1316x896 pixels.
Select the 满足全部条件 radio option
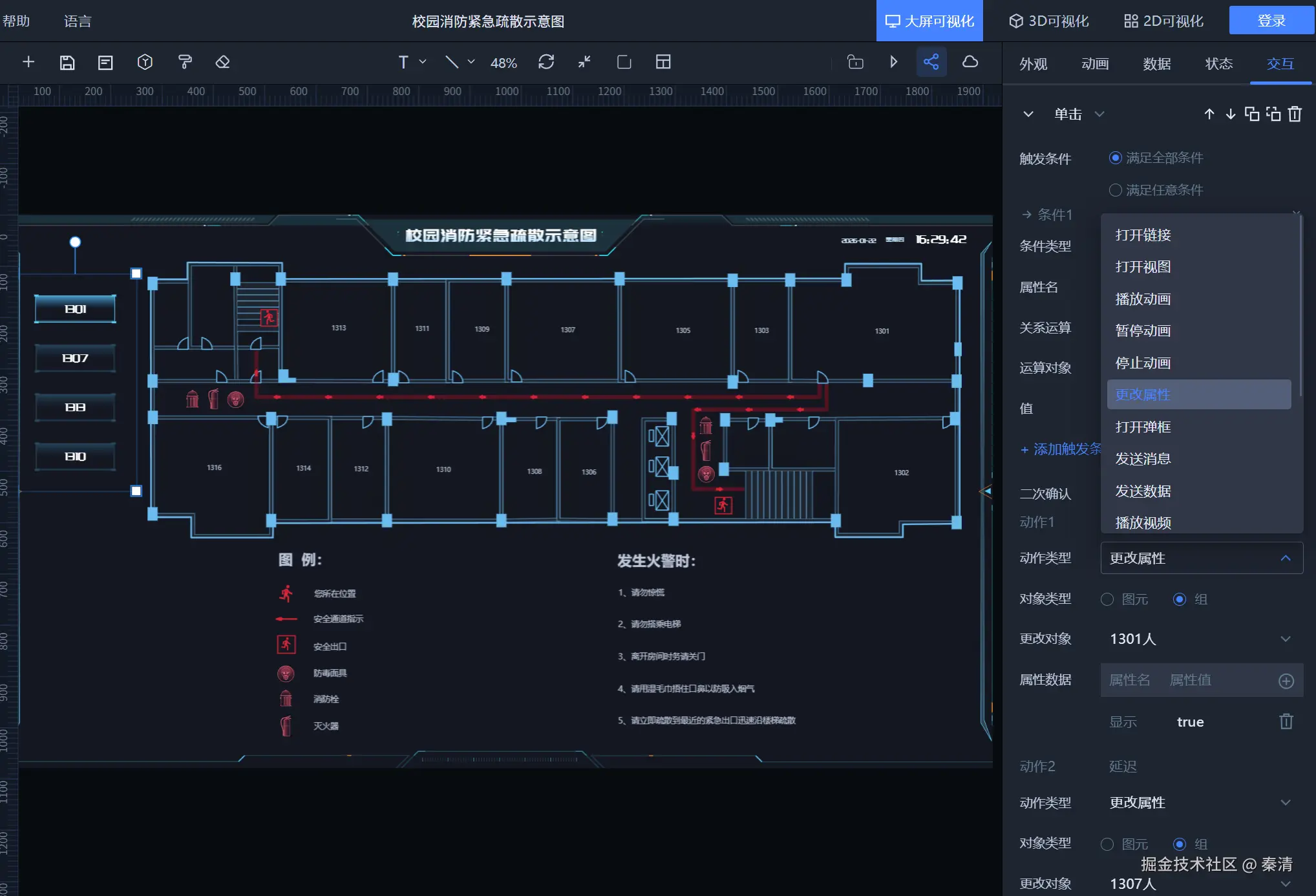coord(1115,158)
